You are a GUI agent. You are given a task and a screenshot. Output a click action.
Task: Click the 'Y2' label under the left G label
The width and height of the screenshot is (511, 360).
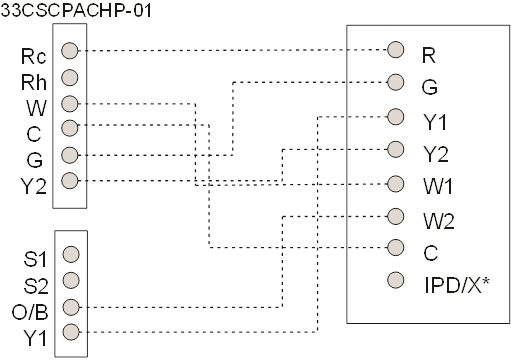pyautogui.click(x=33, y=186)
